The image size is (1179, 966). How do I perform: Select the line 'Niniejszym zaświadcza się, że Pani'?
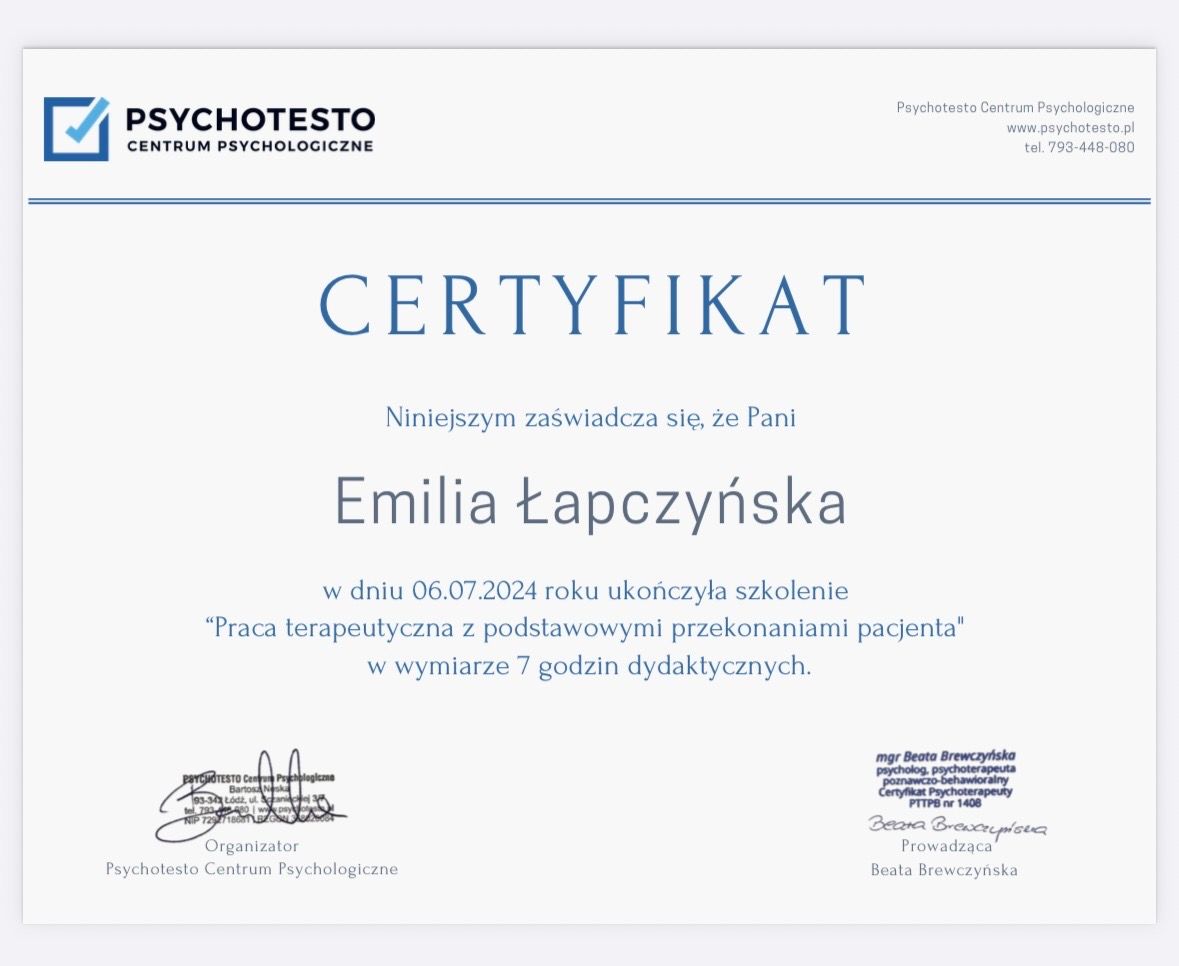coord(590,418)
